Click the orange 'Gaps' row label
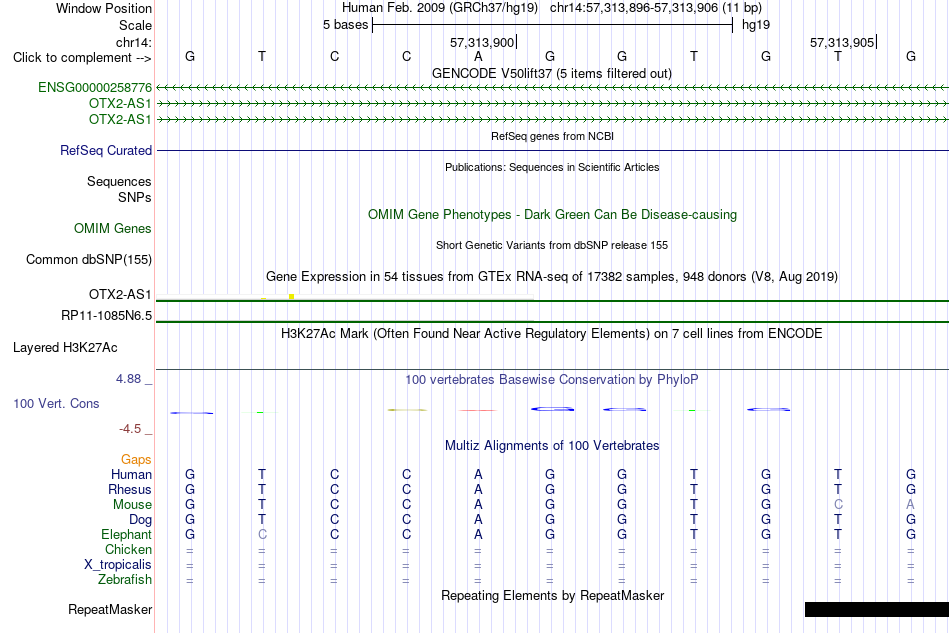The height and width of the screenshot is (633, 950). point(136,460)
